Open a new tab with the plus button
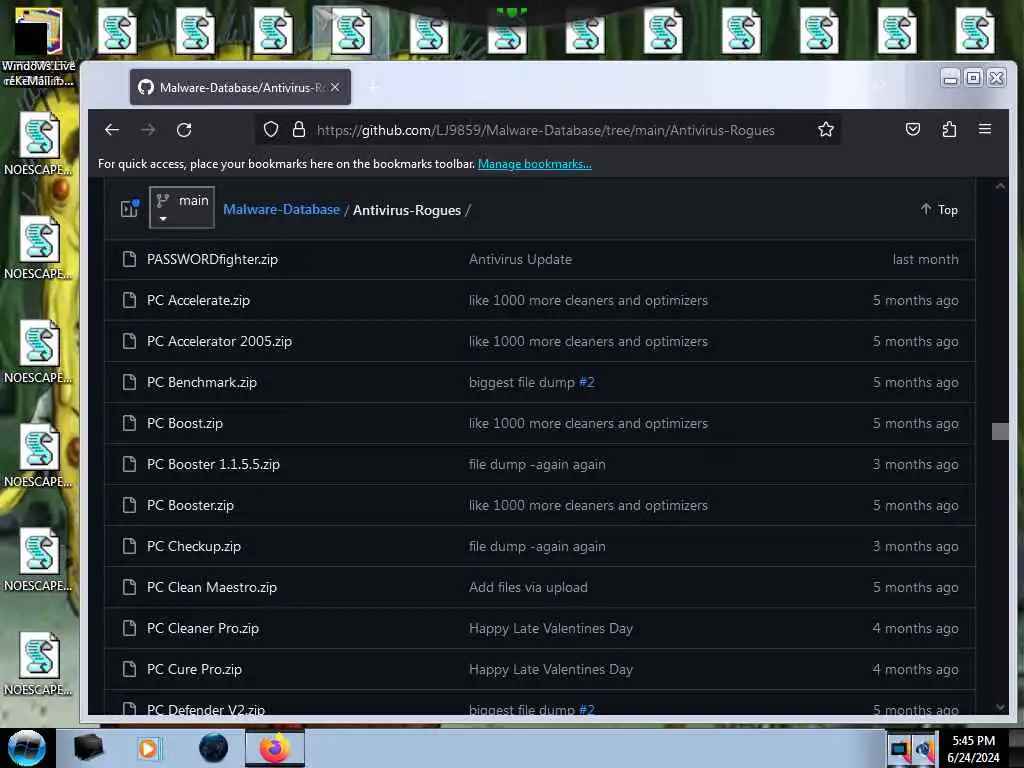This screenshot has width=1024, height=768. coord(374,87)
